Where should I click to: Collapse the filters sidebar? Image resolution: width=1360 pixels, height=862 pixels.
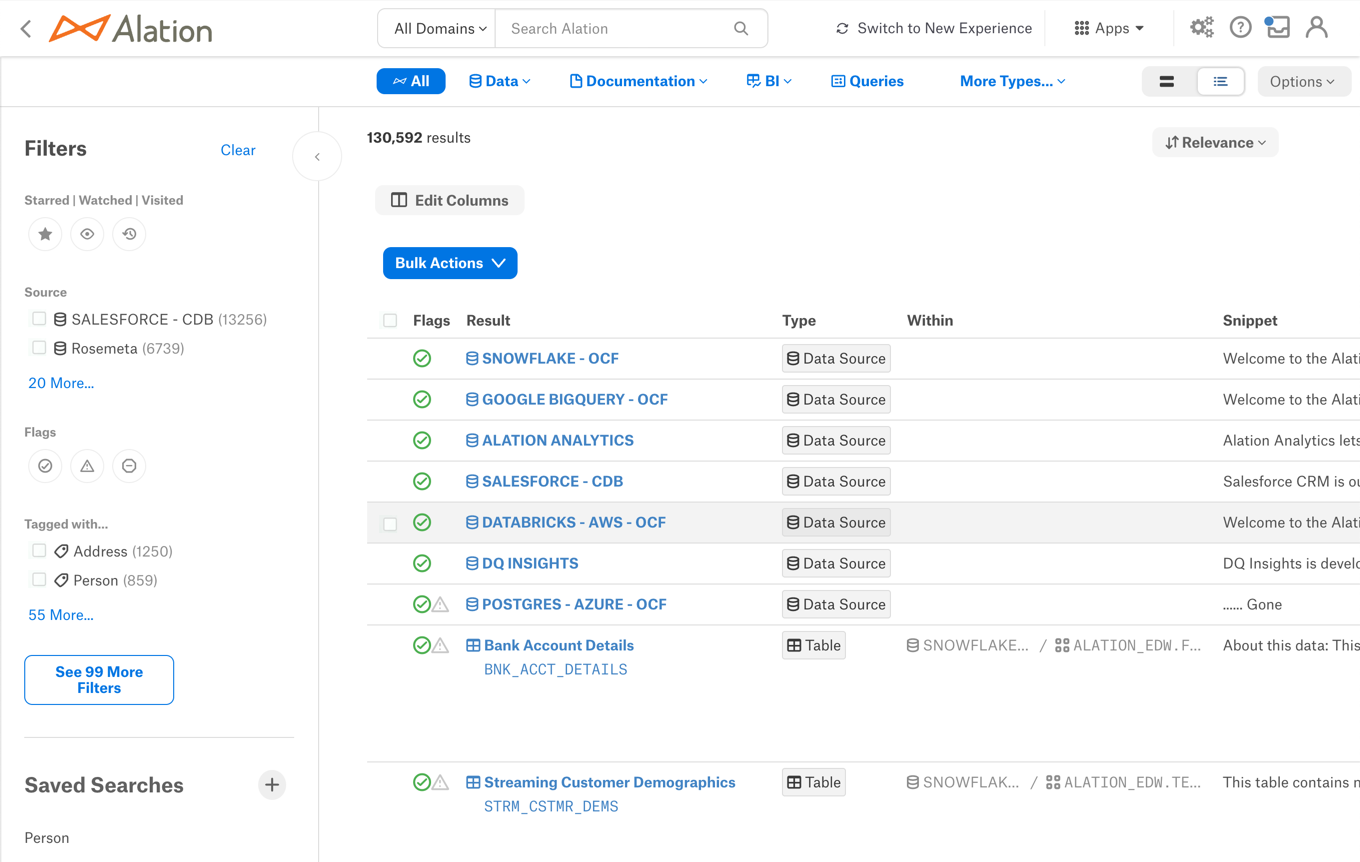[x=317, y=157]
